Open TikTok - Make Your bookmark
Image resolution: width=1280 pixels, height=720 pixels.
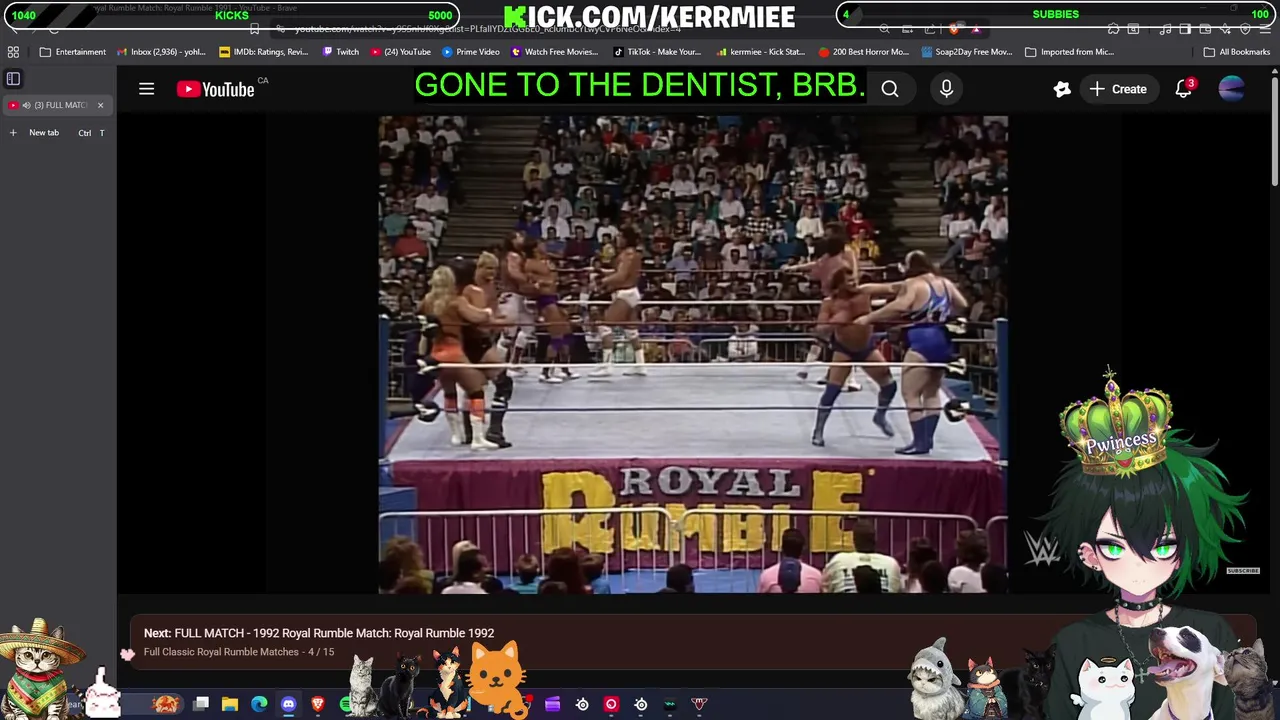click(x=657, y=52)
